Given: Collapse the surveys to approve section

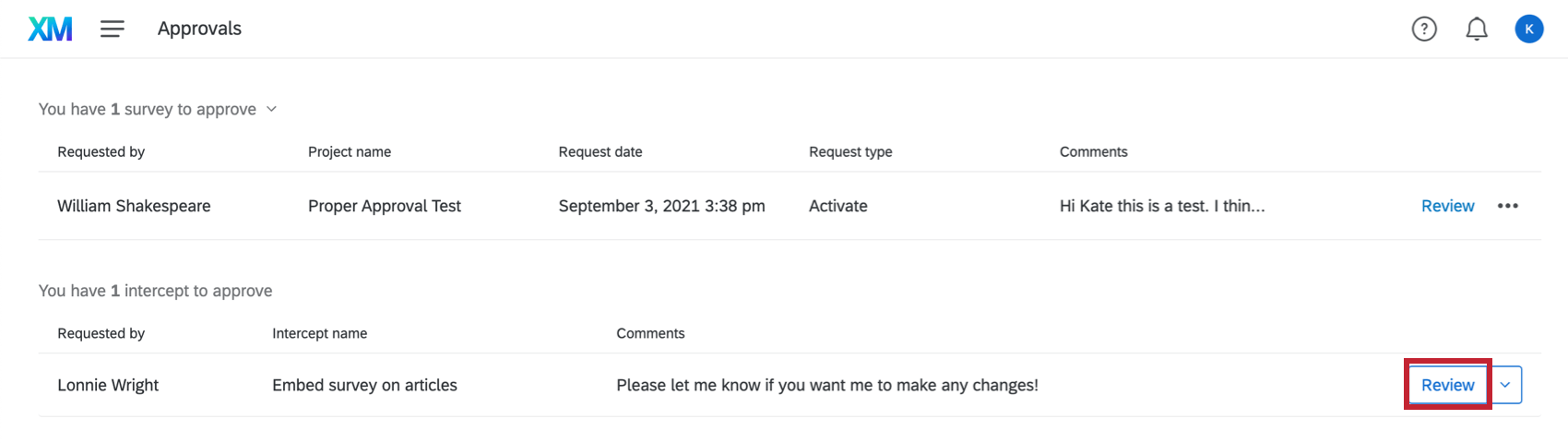Looking at the screenshot, I should (271, 109).
